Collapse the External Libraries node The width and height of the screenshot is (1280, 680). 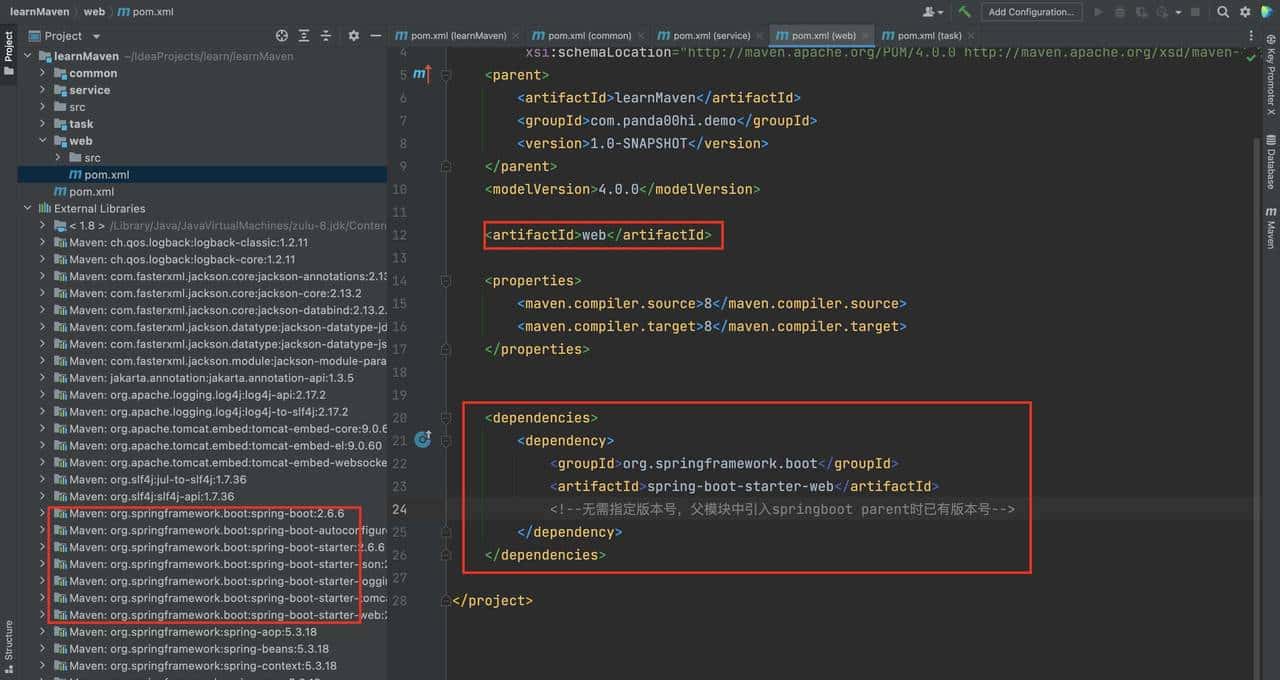[28, 208]
